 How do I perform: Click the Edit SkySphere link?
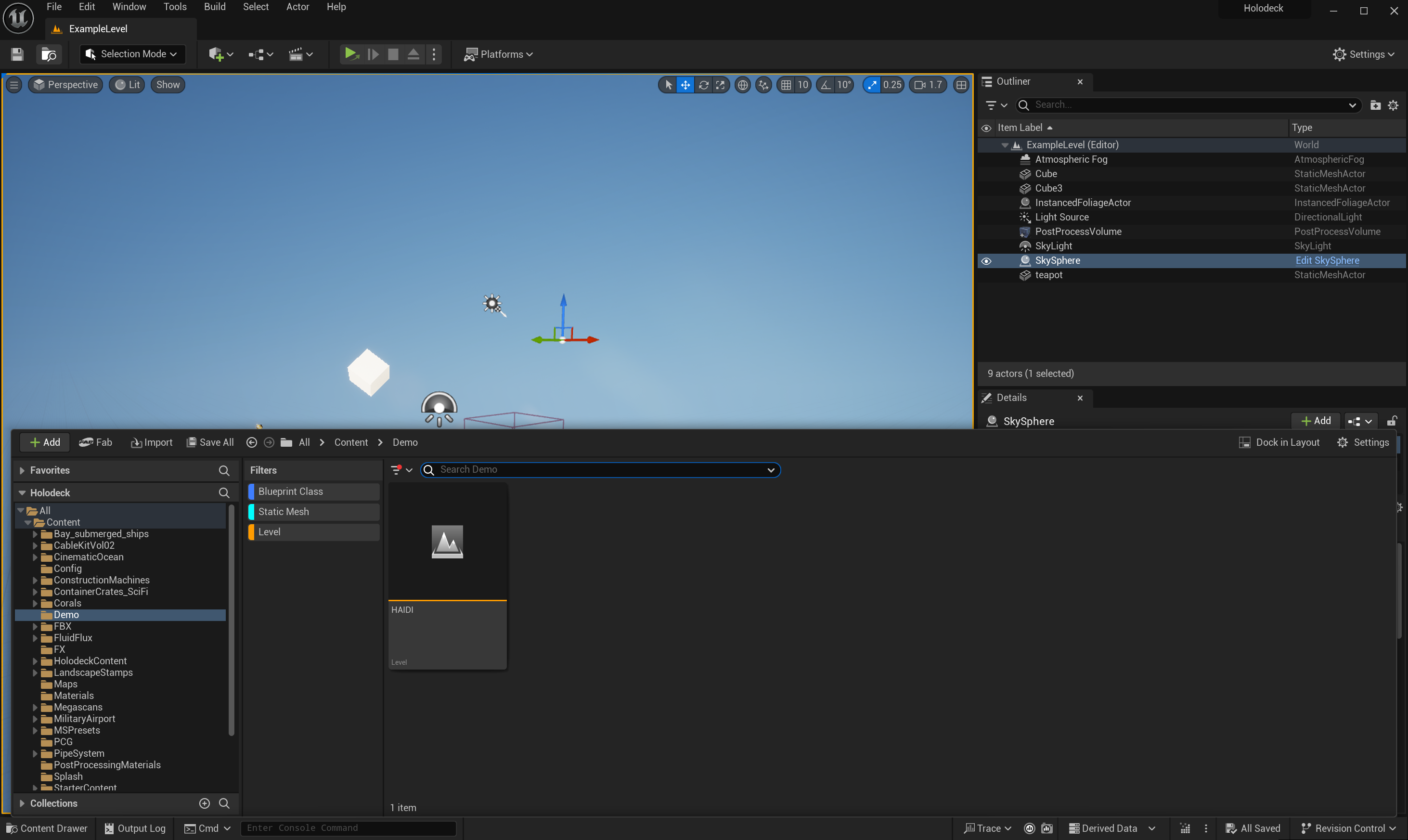pyautogui.click(x=1327, y=260)
